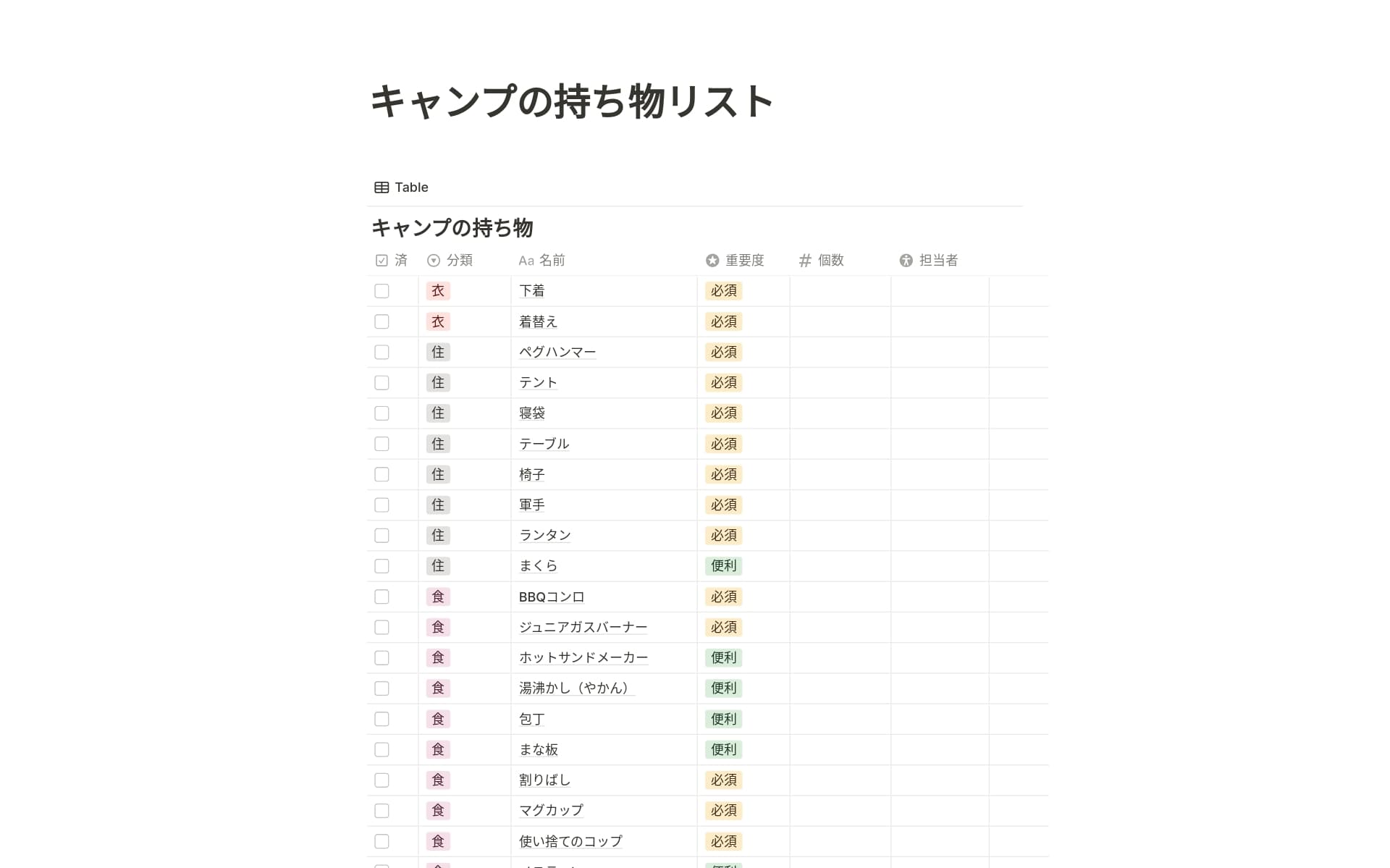The image size is (1390, 868).
Task: Mark BBQコンロ as done
Action: tap(382, 597)
